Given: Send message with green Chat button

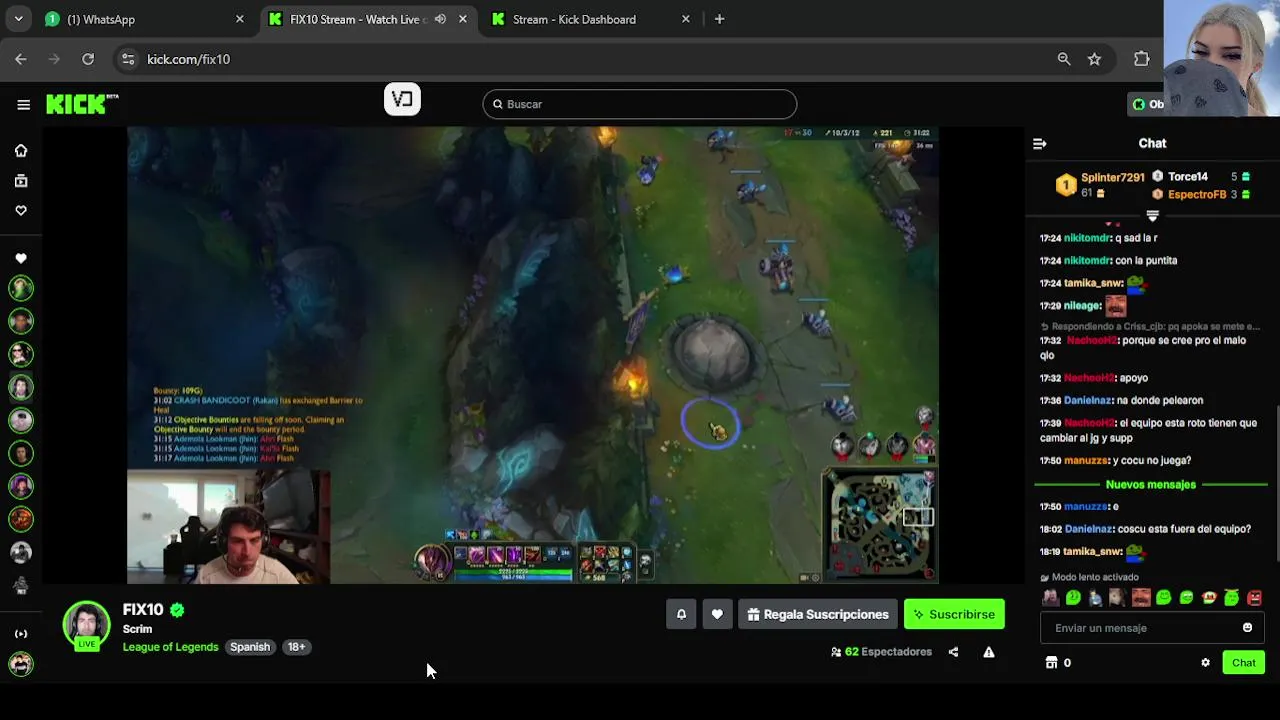Looking at the screenshot, I should (x=1244, y=663).
